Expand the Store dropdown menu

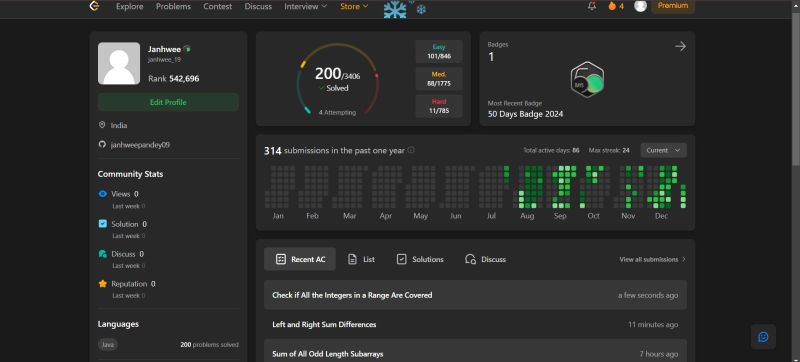coord(354,7)
